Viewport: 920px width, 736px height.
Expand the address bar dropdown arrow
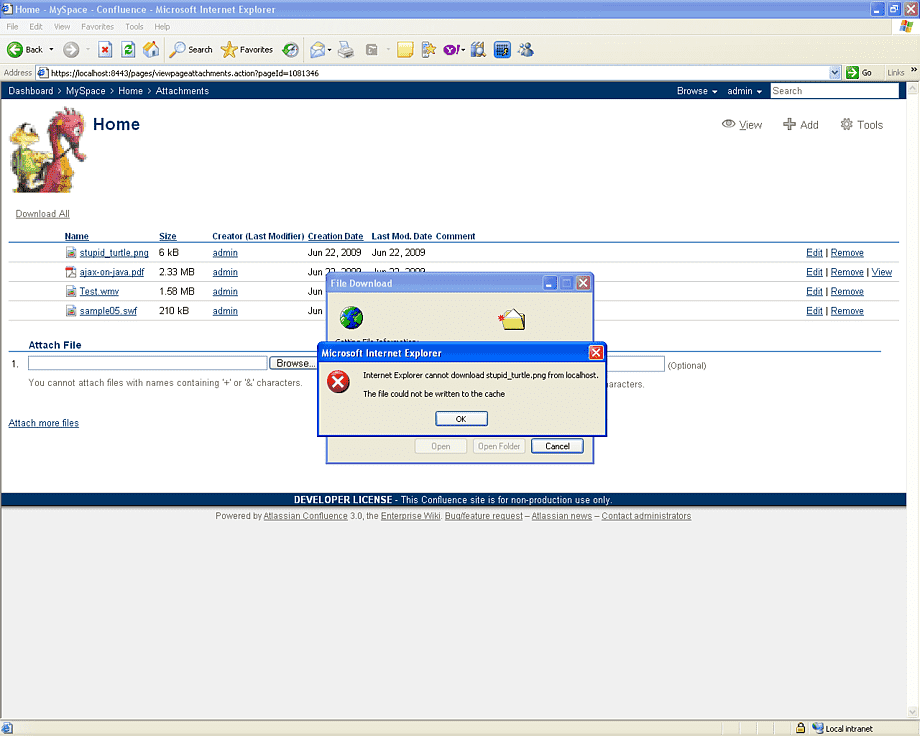click(x=835, y=73)
